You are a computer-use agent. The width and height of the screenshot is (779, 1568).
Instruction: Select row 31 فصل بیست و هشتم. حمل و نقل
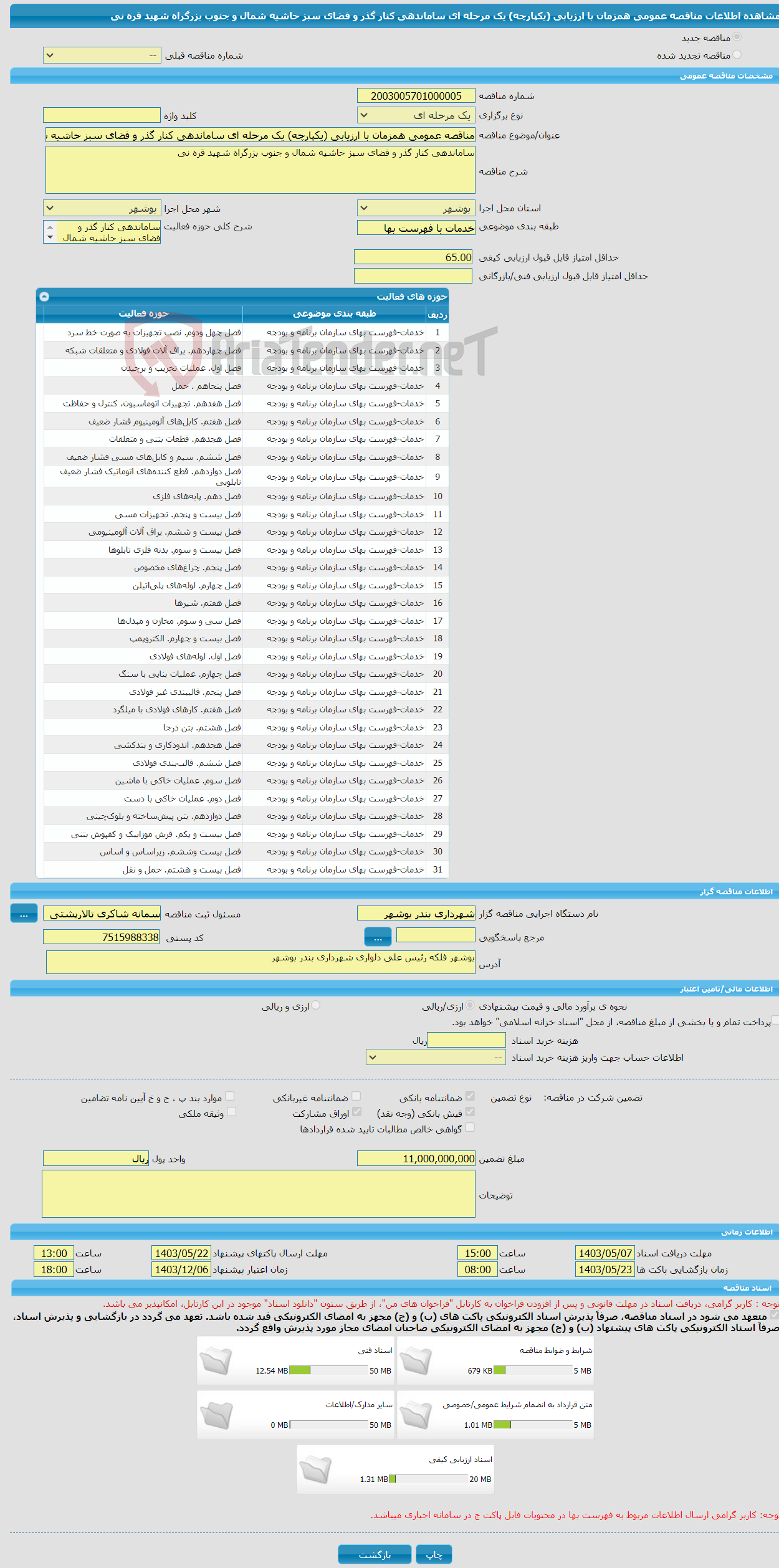point(246,869)
